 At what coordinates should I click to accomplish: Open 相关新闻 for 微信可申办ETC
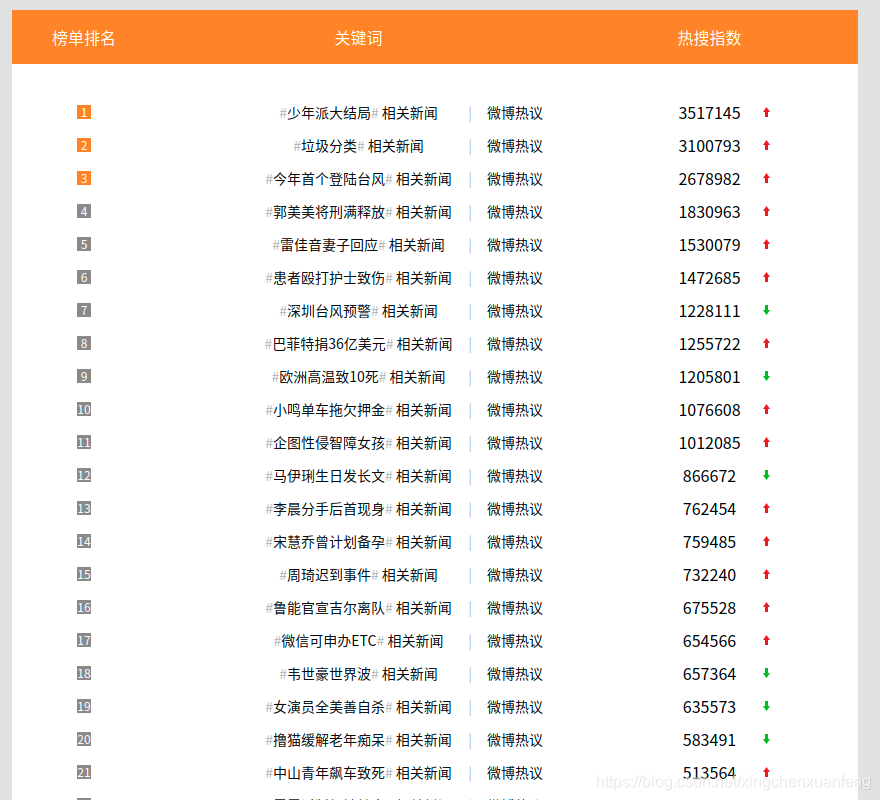point(415,642)
